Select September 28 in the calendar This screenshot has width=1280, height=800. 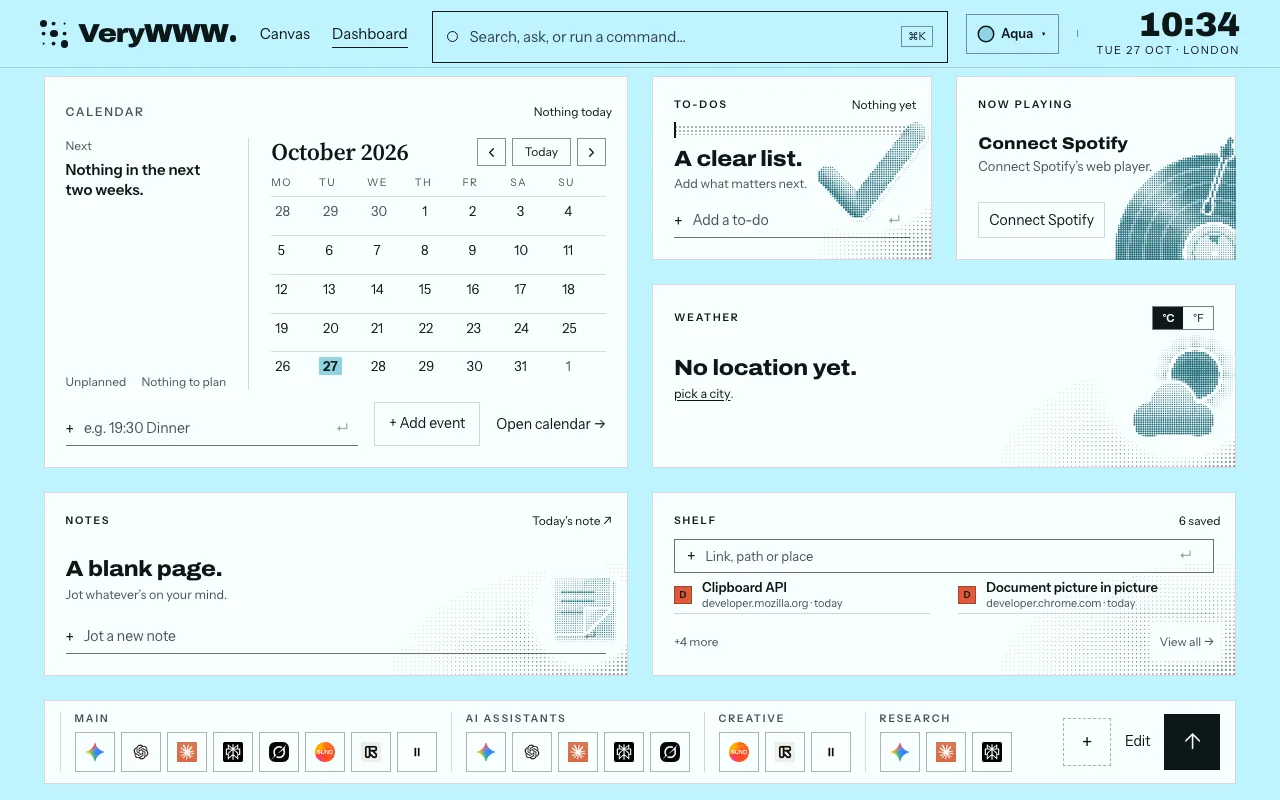pos(283,211)
